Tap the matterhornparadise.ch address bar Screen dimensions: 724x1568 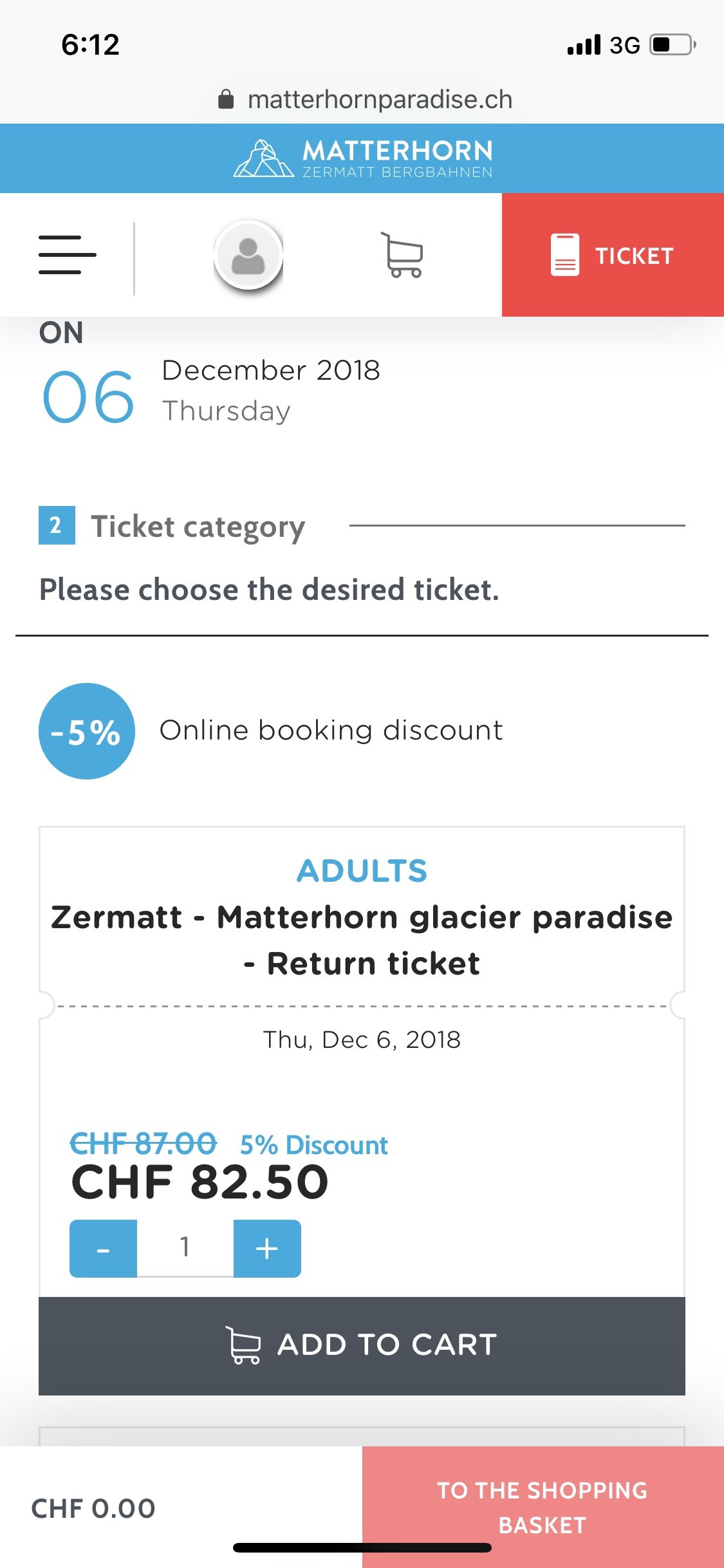[x=380, y=100]
